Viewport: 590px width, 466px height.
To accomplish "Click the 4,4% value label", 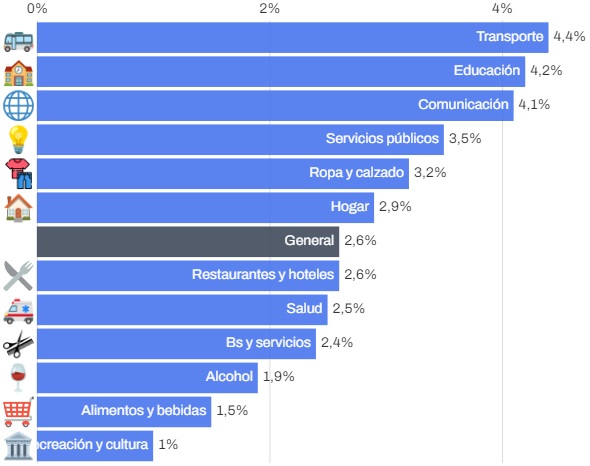I will point(569,37).
